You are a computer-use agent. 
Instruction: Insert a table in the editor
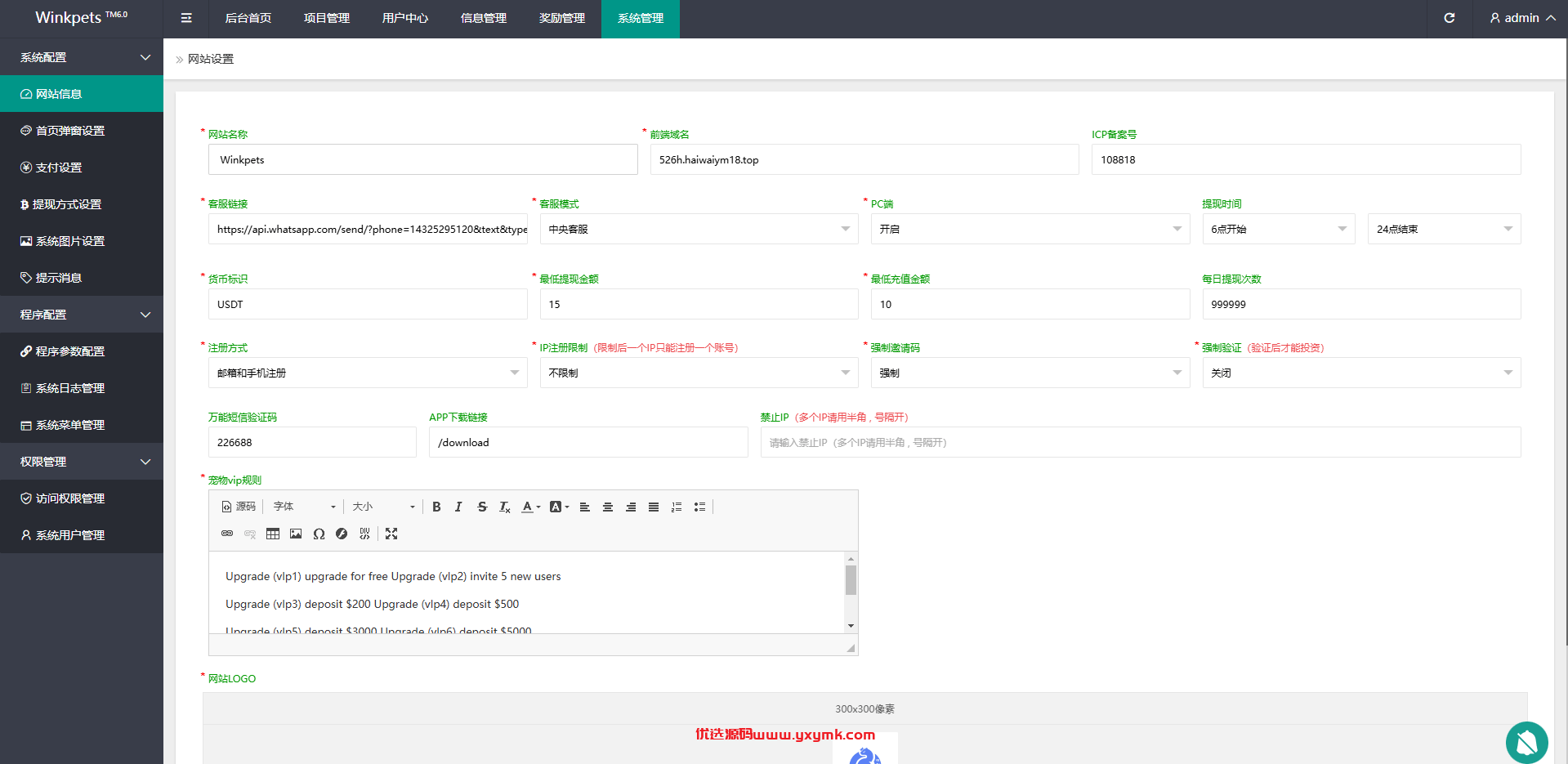[273, 534]
